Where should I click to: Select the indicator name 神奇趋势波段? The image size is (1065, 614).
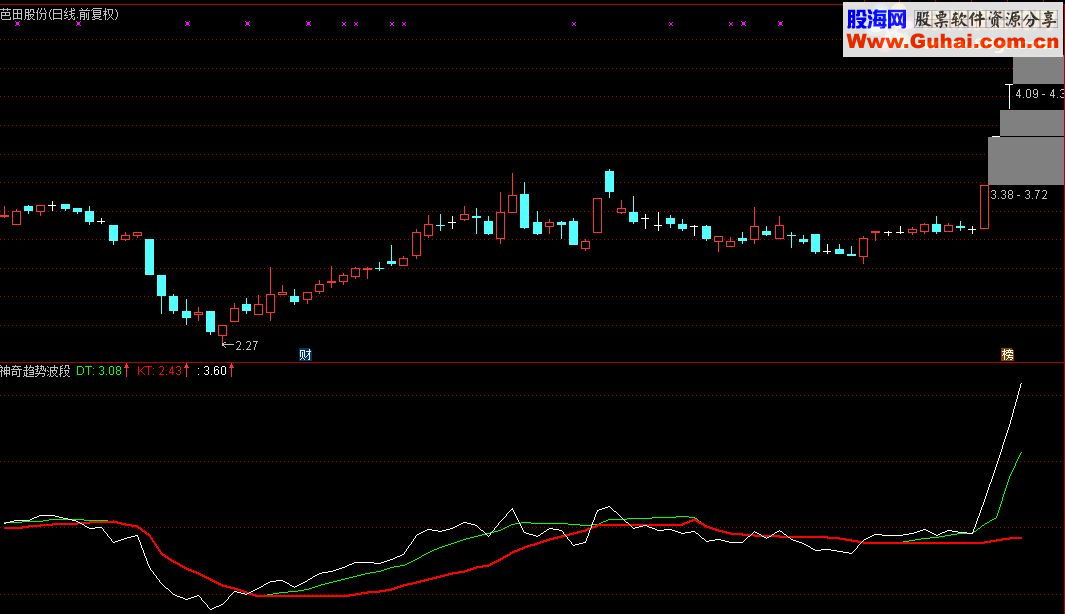(35, 371)
